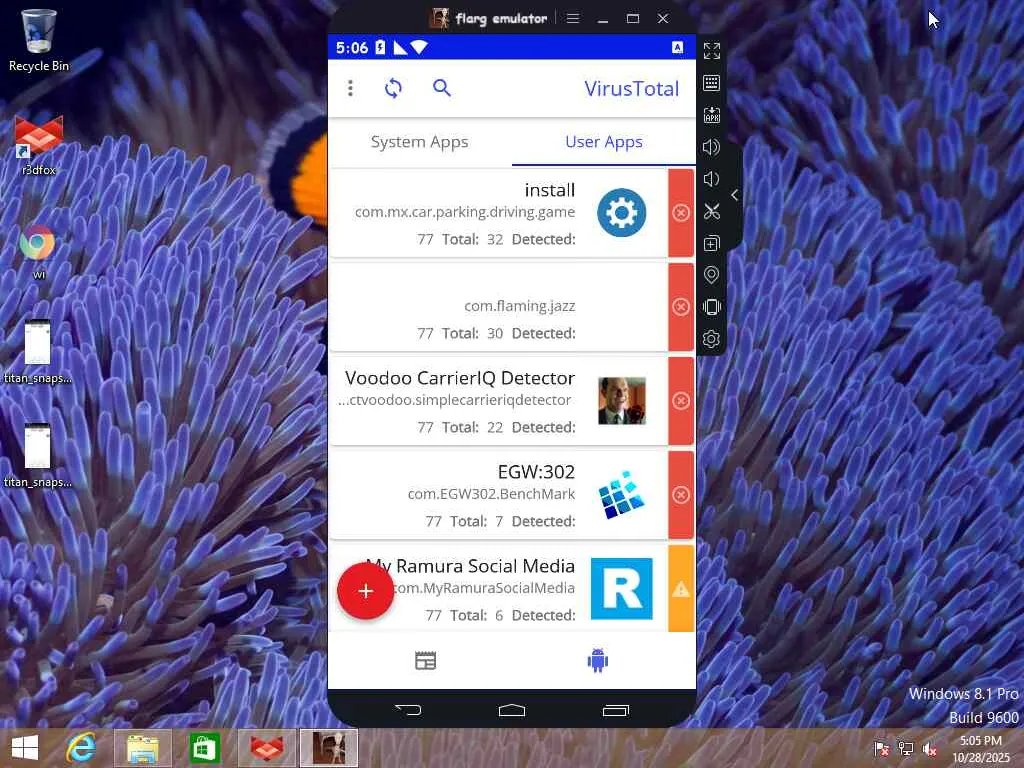Click the emulator scissors screenshot icon
The width and height of the screenshot is (1024, 768).
(x=712, y=211)
